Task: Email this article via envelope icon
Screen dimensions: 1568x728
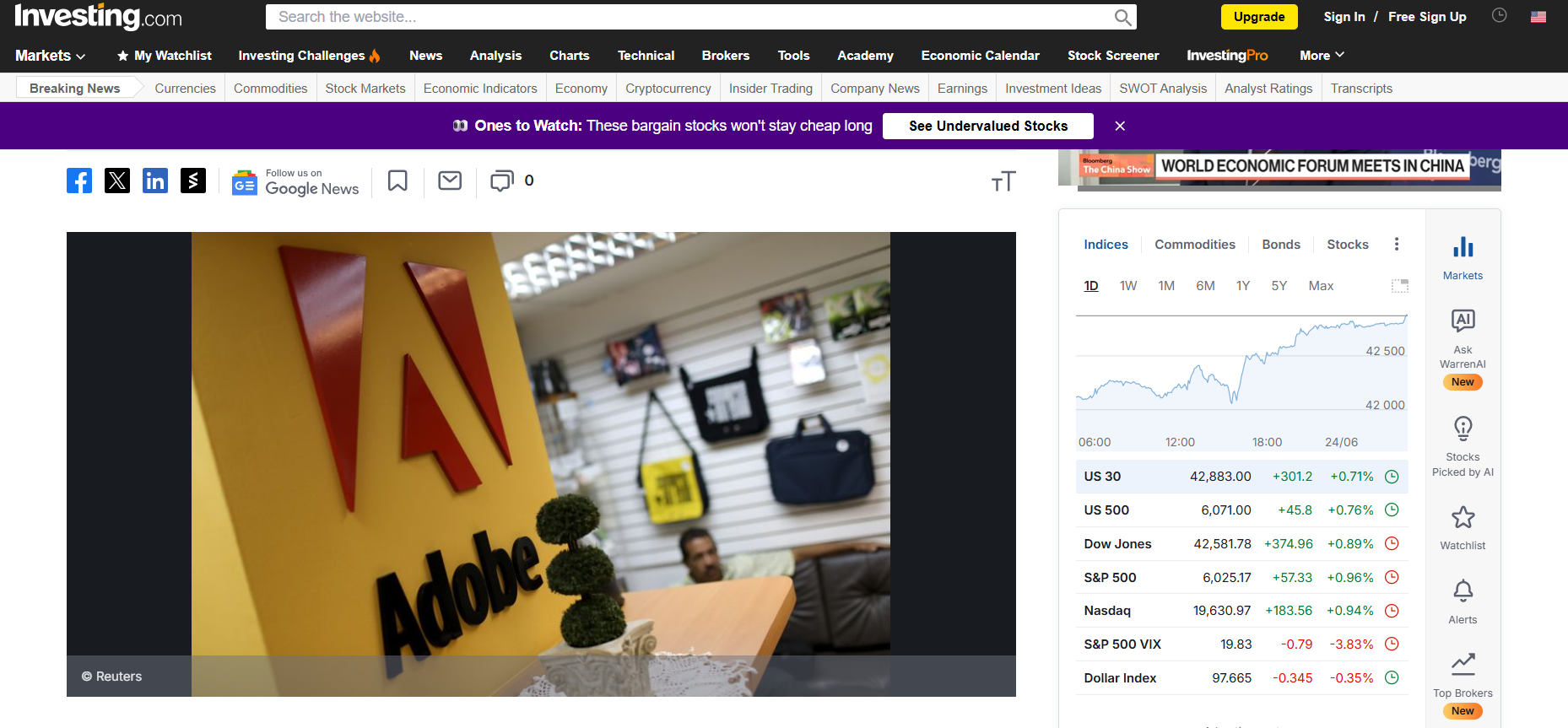Action: [450, 181]
